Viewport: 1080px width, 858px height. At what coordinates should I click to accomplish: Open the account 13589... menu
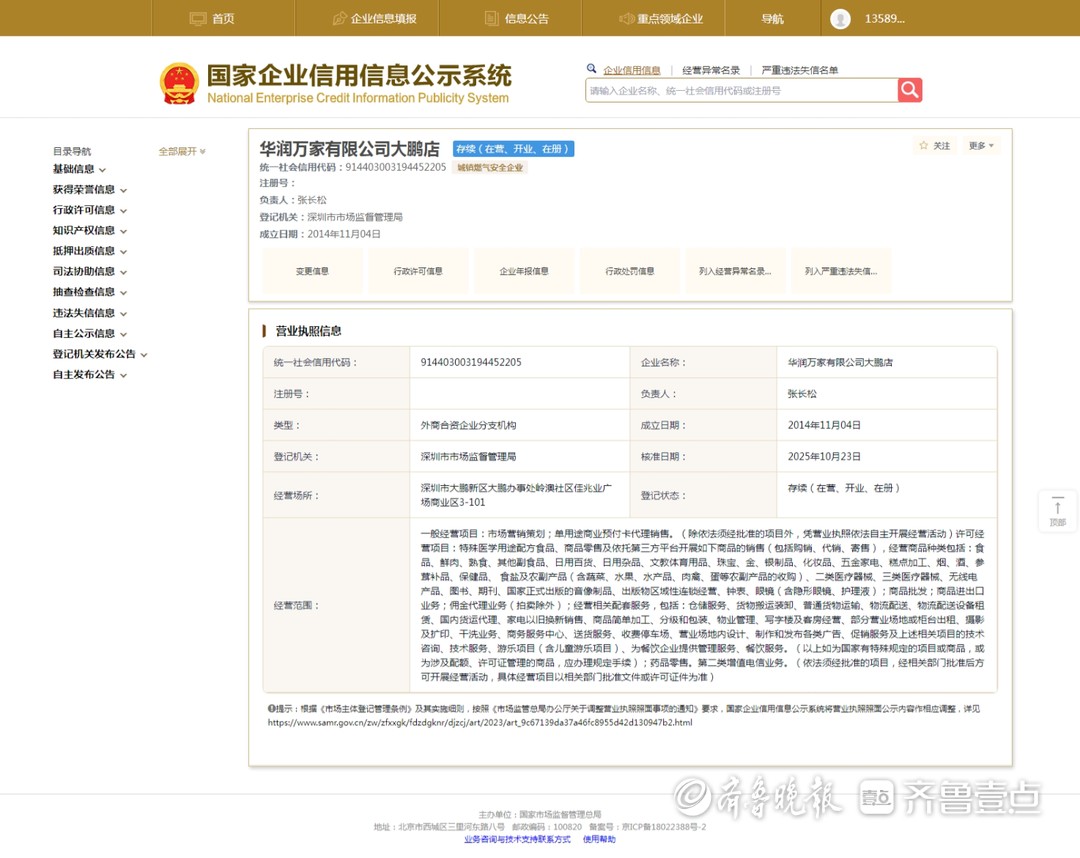(884, 19)
